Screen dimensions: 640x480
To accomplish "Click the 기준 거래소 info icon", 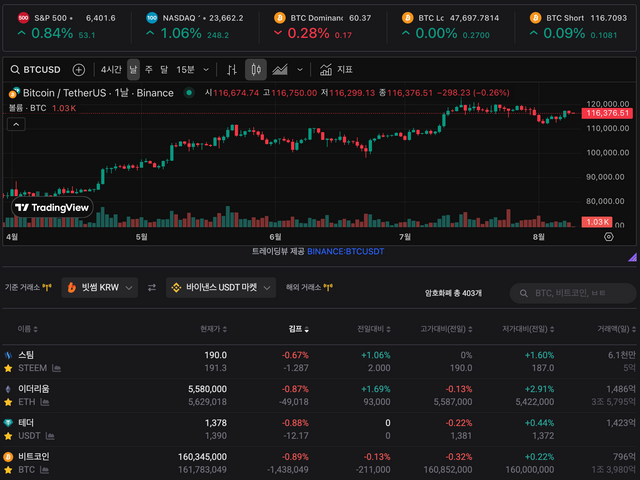I will click(47, 287).
